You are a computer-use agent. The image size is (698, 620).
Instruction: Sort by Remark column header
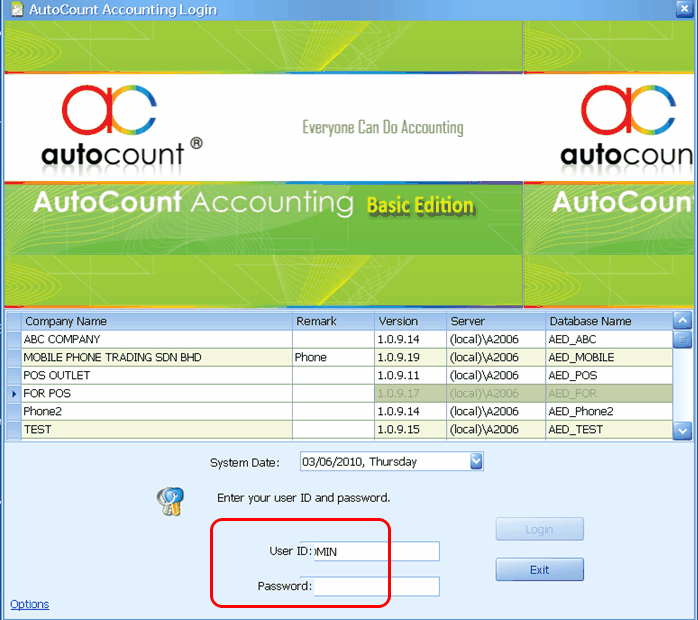coord(333,321)
